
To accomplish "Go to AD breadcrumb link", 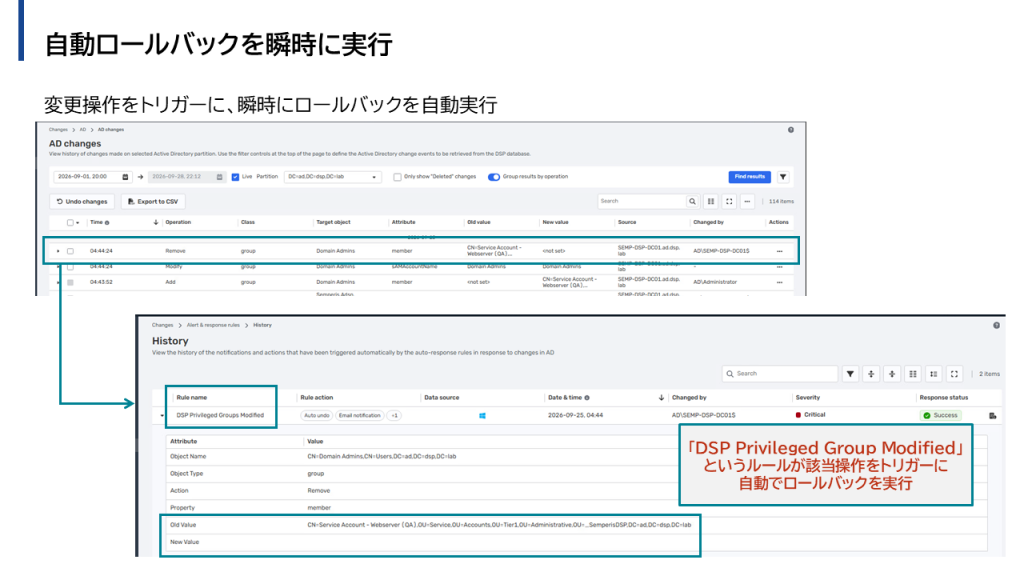I will coord(83,130).
